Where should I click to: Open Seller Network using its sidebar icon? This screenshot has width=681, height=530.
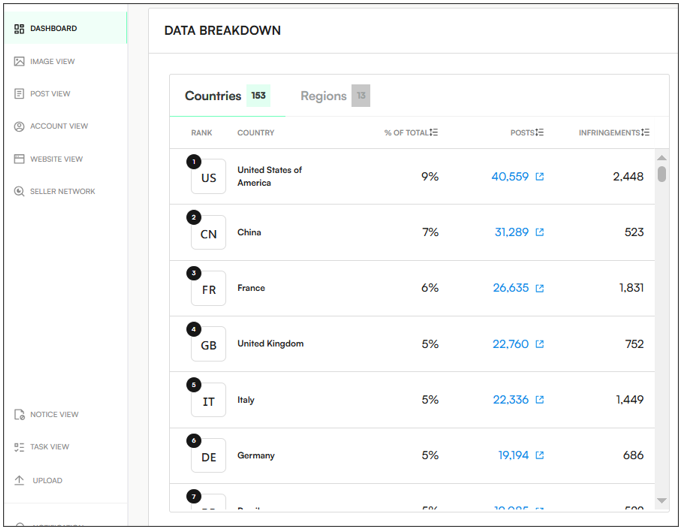pos(19,191)
